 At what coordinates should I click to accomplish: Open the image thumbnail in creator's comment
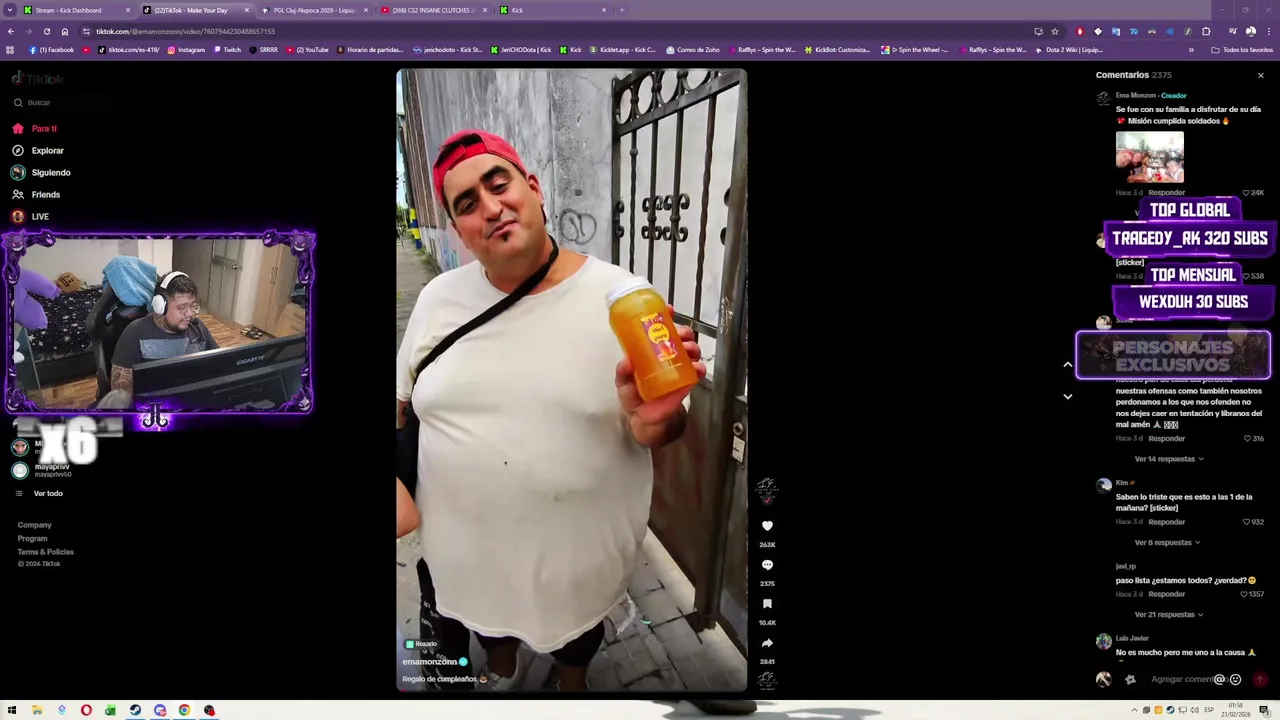(x=1149, y=157)
